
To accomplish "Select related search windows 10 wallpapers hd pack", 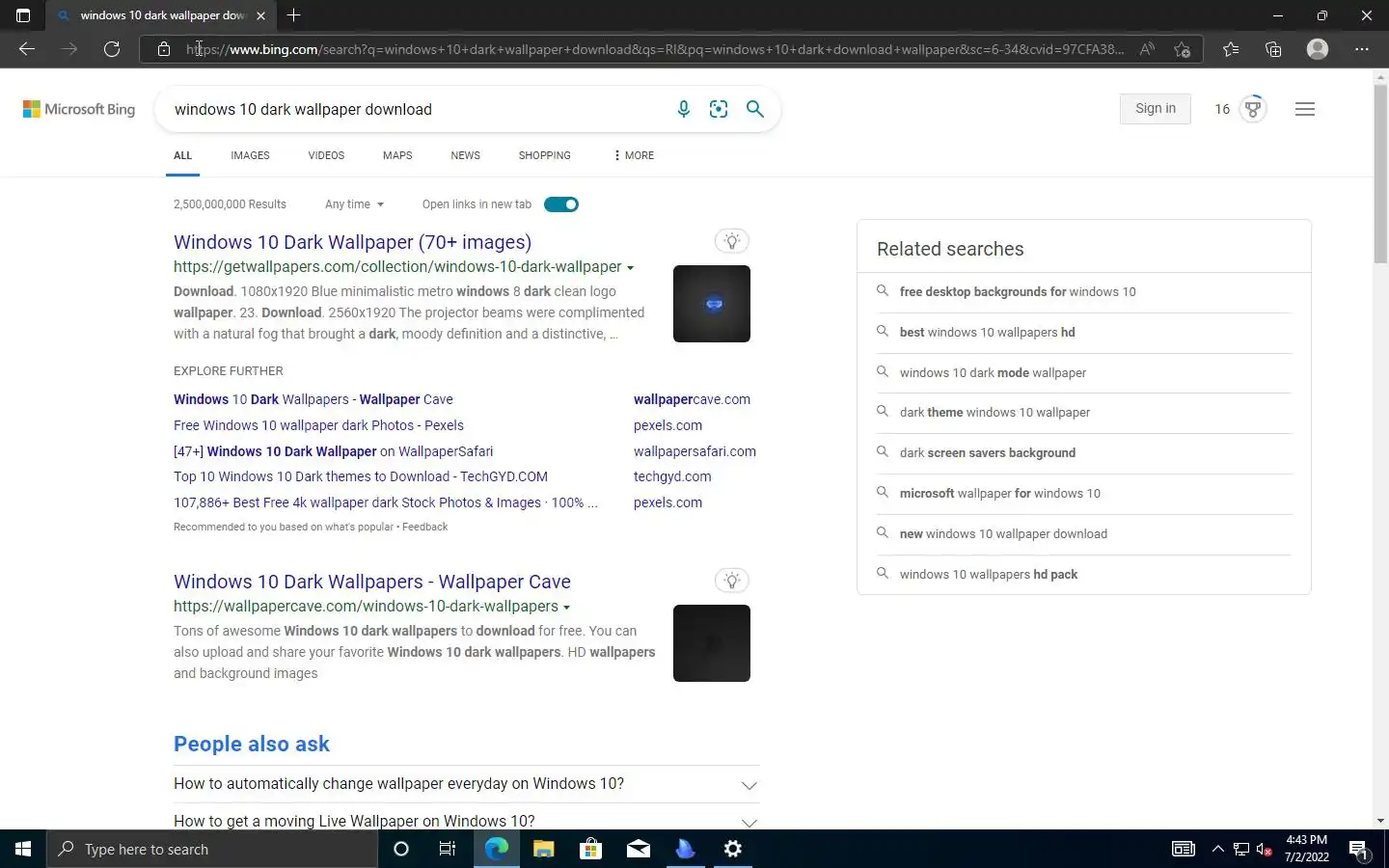I will 989,574.
